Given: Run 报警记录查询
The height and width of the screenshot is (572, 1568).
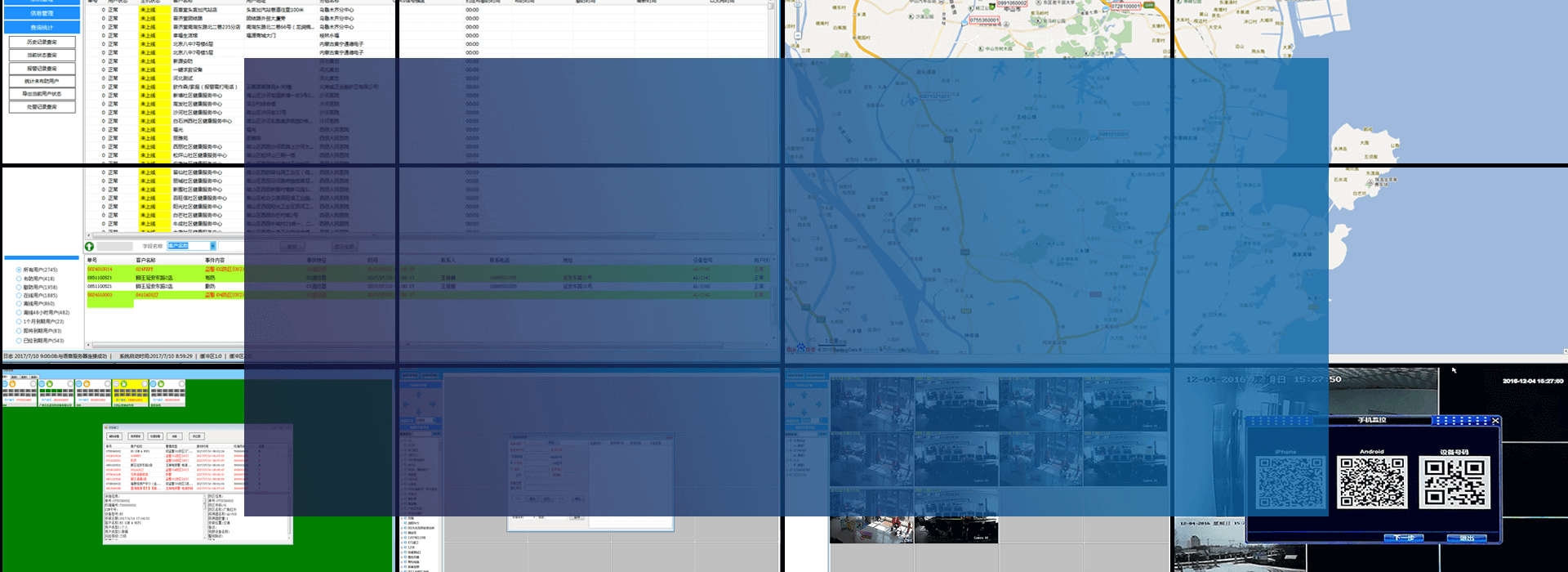Looking at the screenshot, I should click(42, 69).
